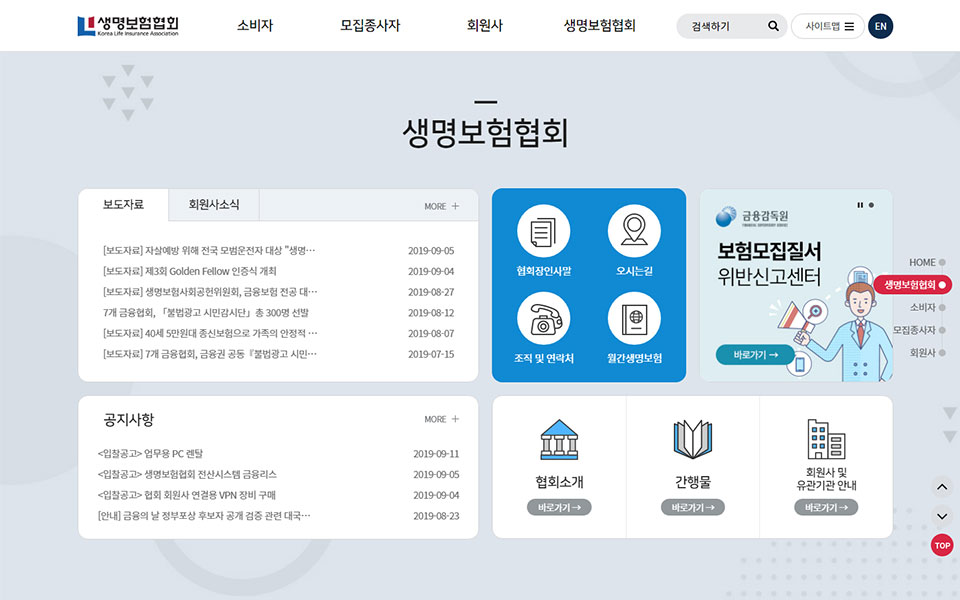Click the red TOP button
Image resolution: width=960 pixels, height=600 pixels.
(x=941, y=546)
